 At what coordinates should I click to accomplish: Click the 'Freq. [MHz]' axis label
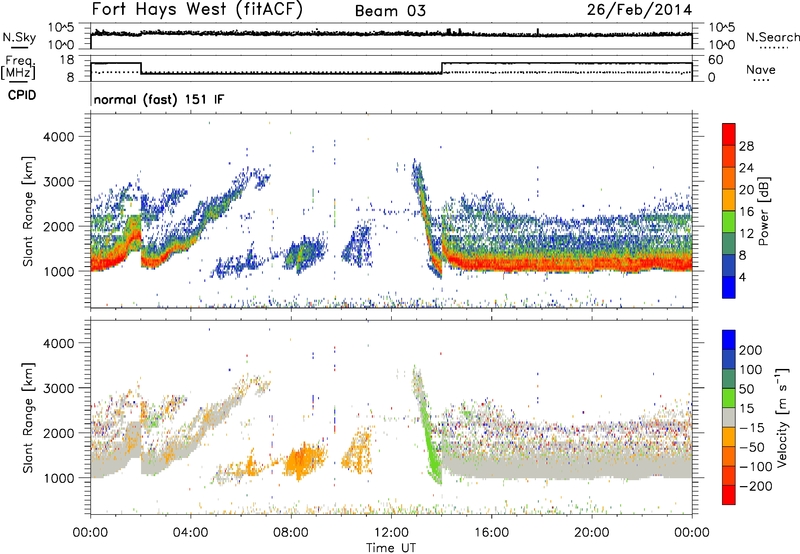18,67
